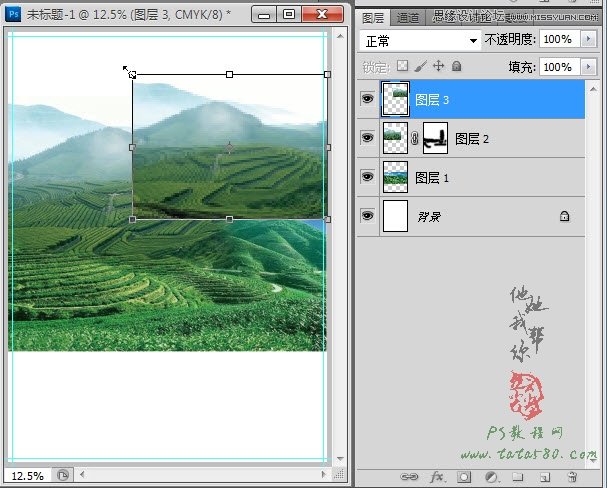Select the 图层 3 thumbnail
The width and height of the screenshot is (607, 488).
click(x=395, y=99)
